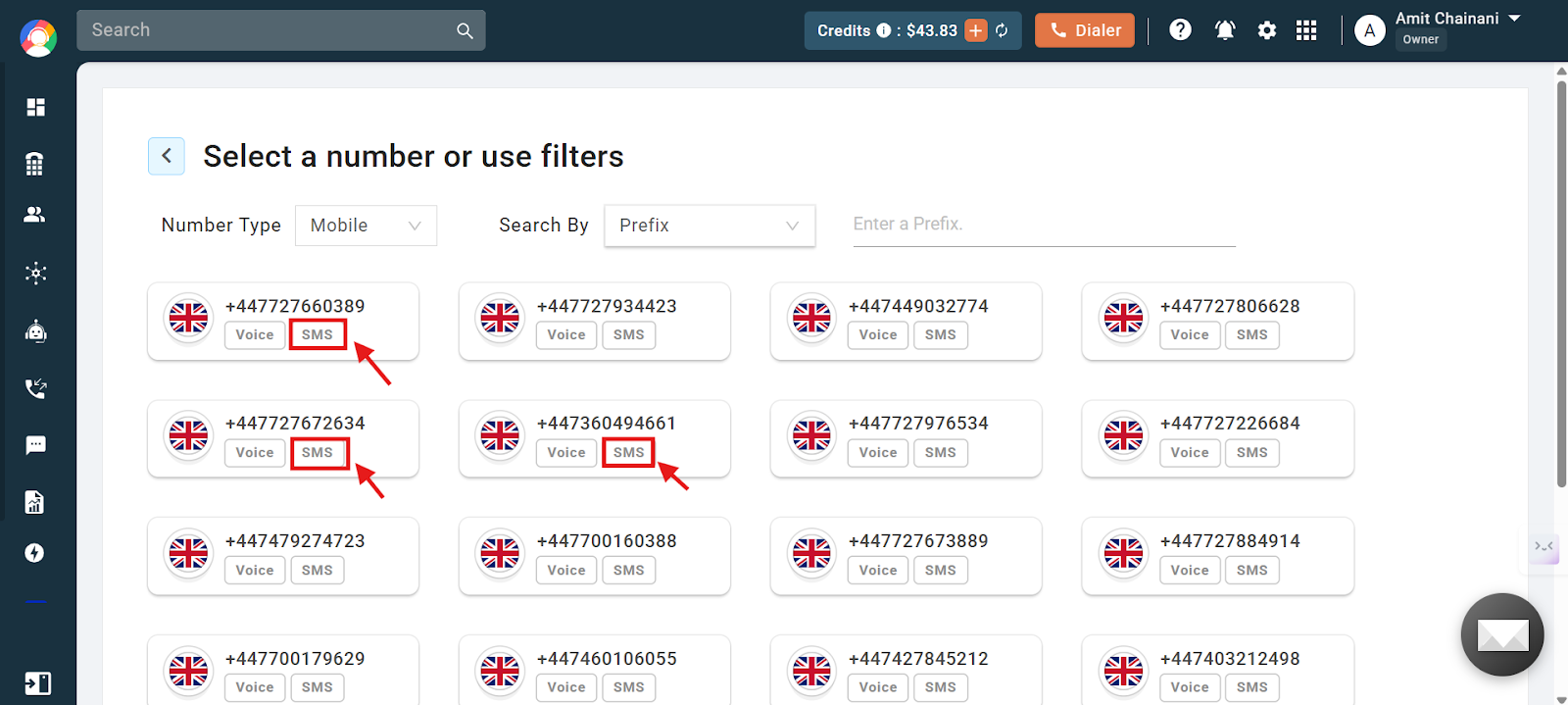The height and width of the screenshot is (705, 1568).
Task: Refresh the credits balance
Action: click(1002, 30)
